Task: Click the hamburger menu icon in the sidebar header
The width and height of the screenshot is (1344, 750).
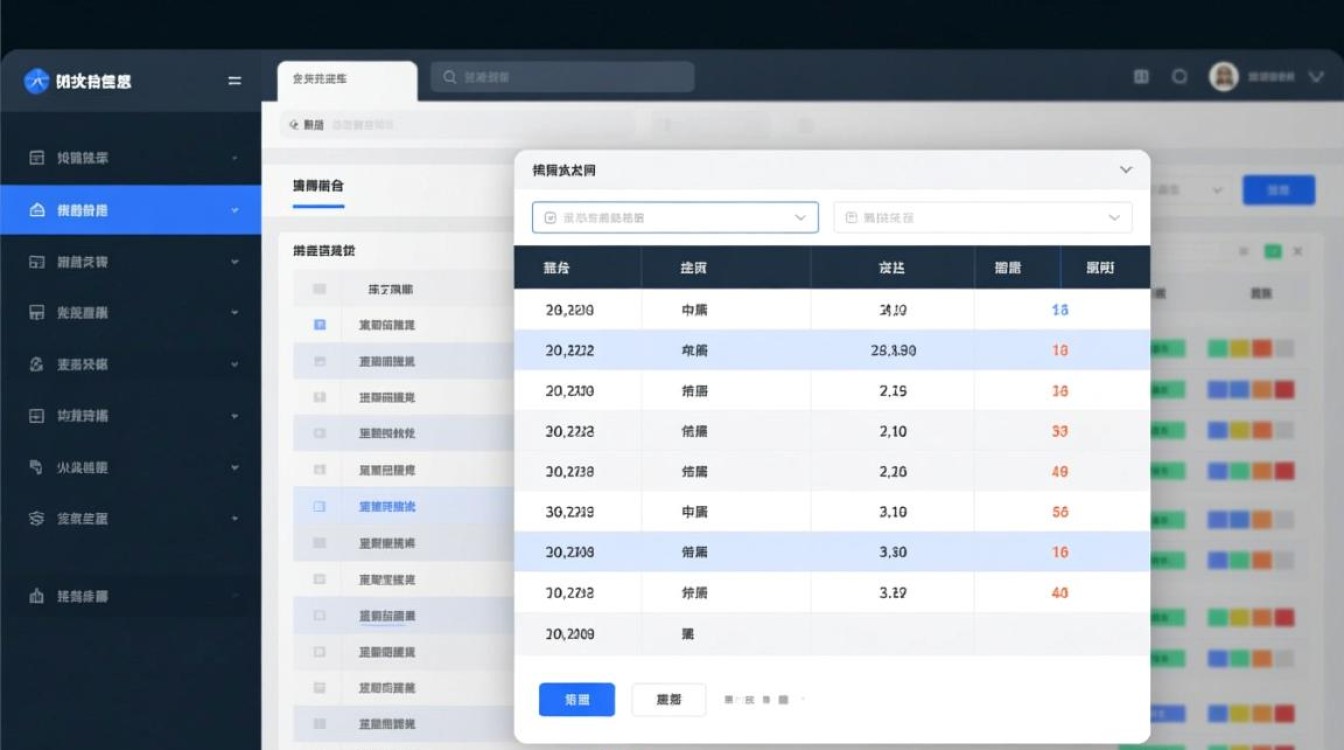Action: [x=235, y=81]
